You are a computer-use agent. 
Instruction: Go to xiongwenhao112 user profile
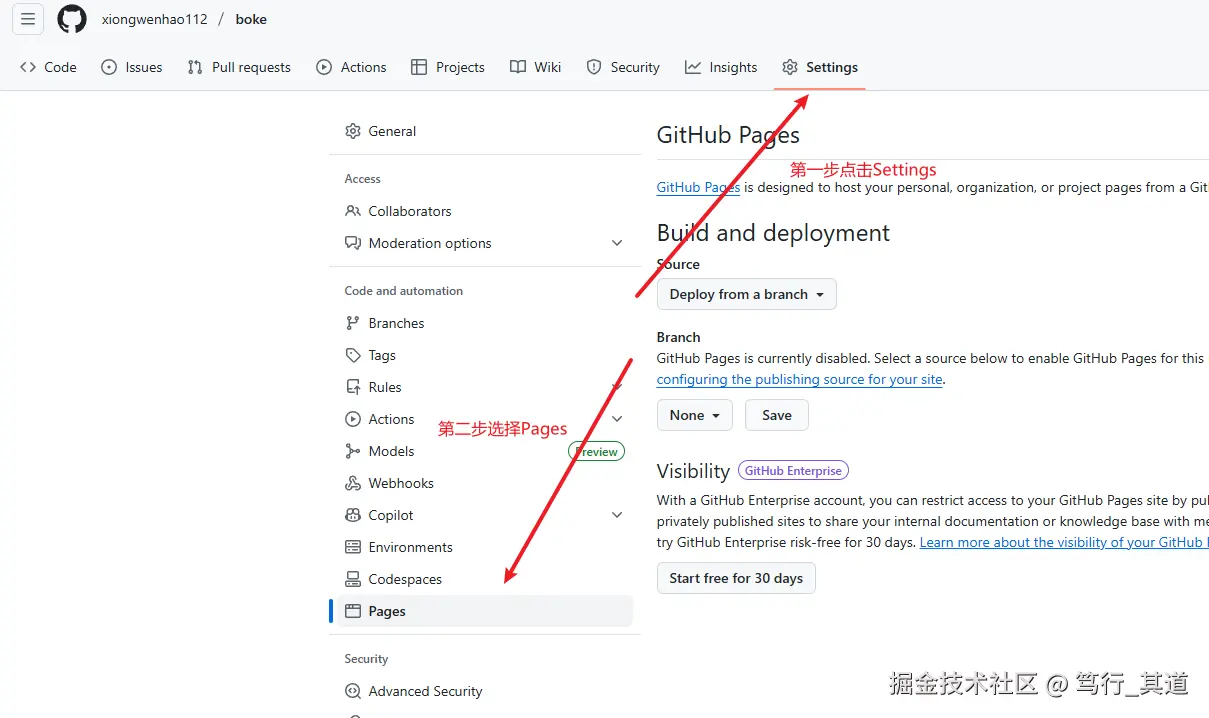pos(155,19)
